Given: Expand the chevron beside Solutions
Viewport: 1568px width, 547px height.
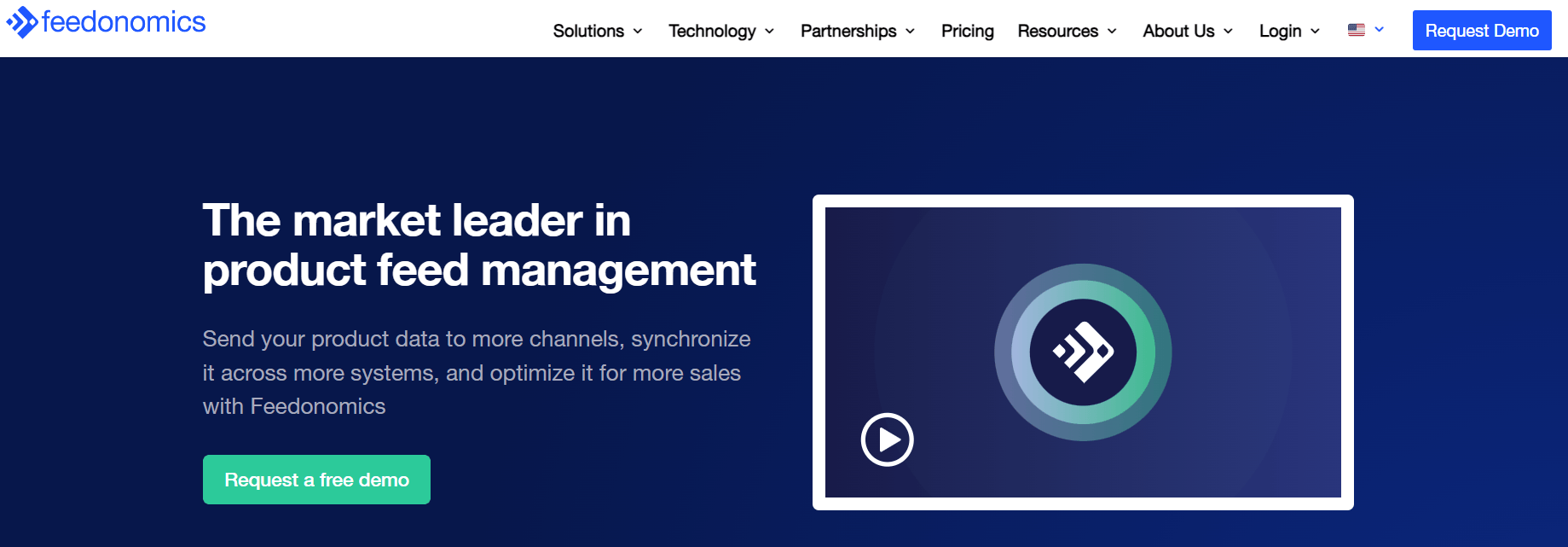Looking at the screenshot, I should 638,32.
